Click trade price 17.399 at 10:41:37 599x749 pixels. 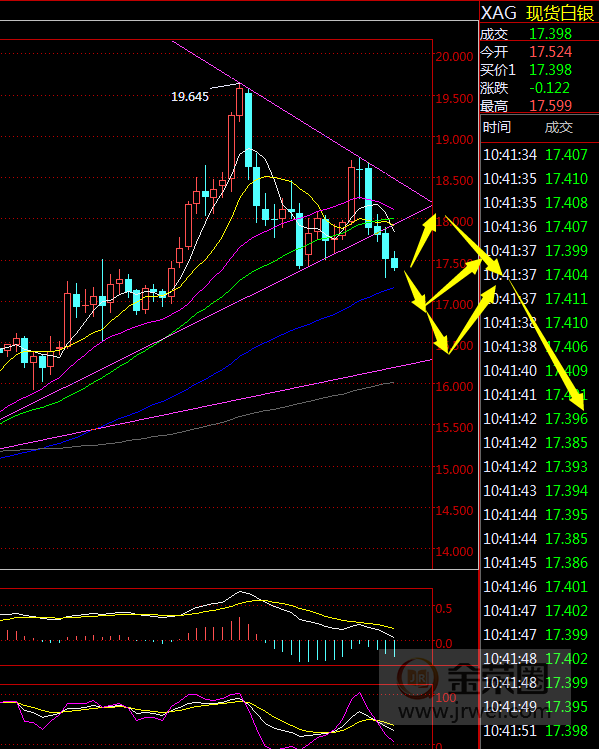coord(567,250)
